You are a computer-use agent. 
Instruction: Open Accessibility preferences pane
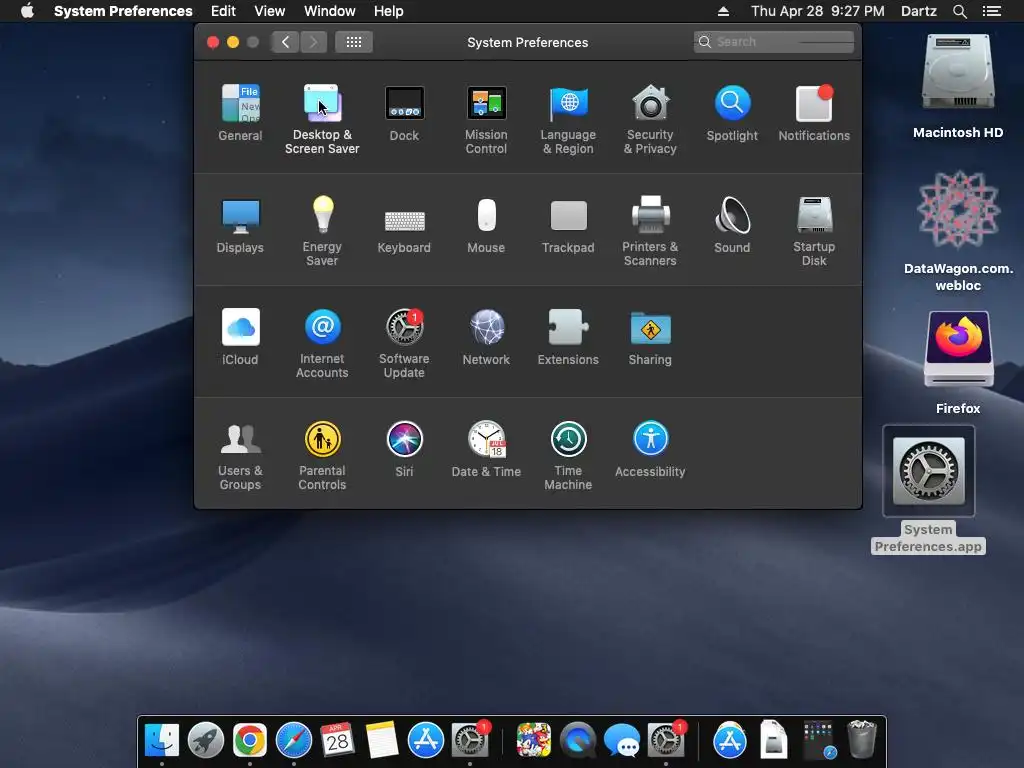650,449
